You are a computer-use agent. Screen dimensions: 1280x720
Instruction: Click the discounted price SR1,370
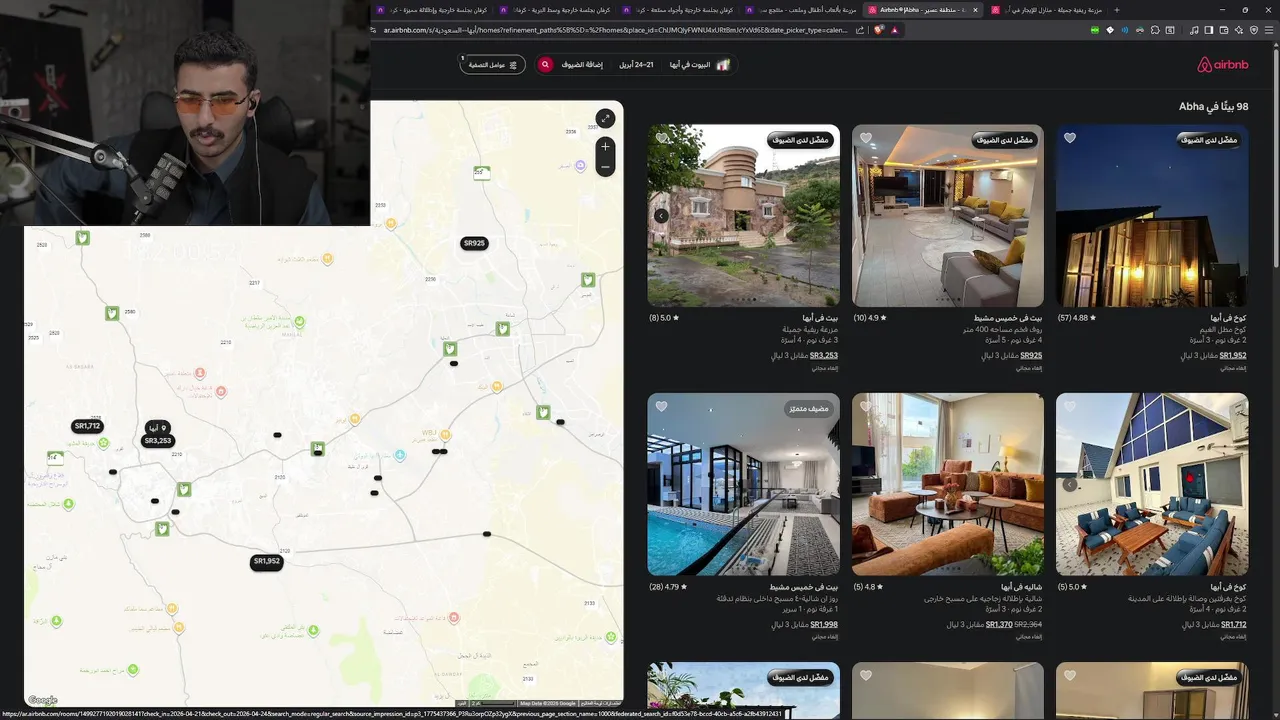tap(999, 625)
